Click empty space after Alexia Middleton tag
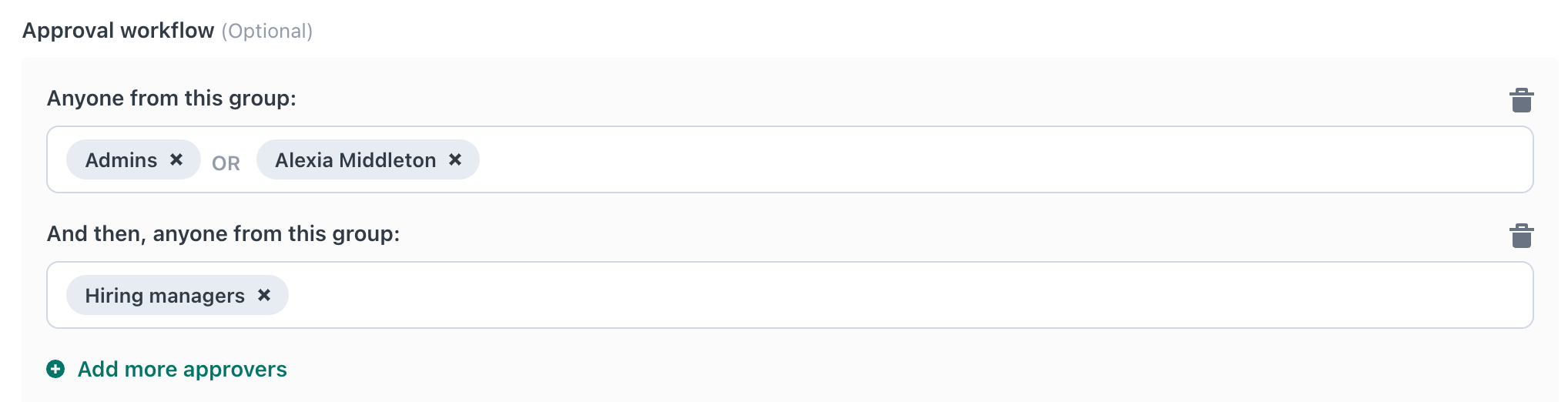 pos(1001,159)
